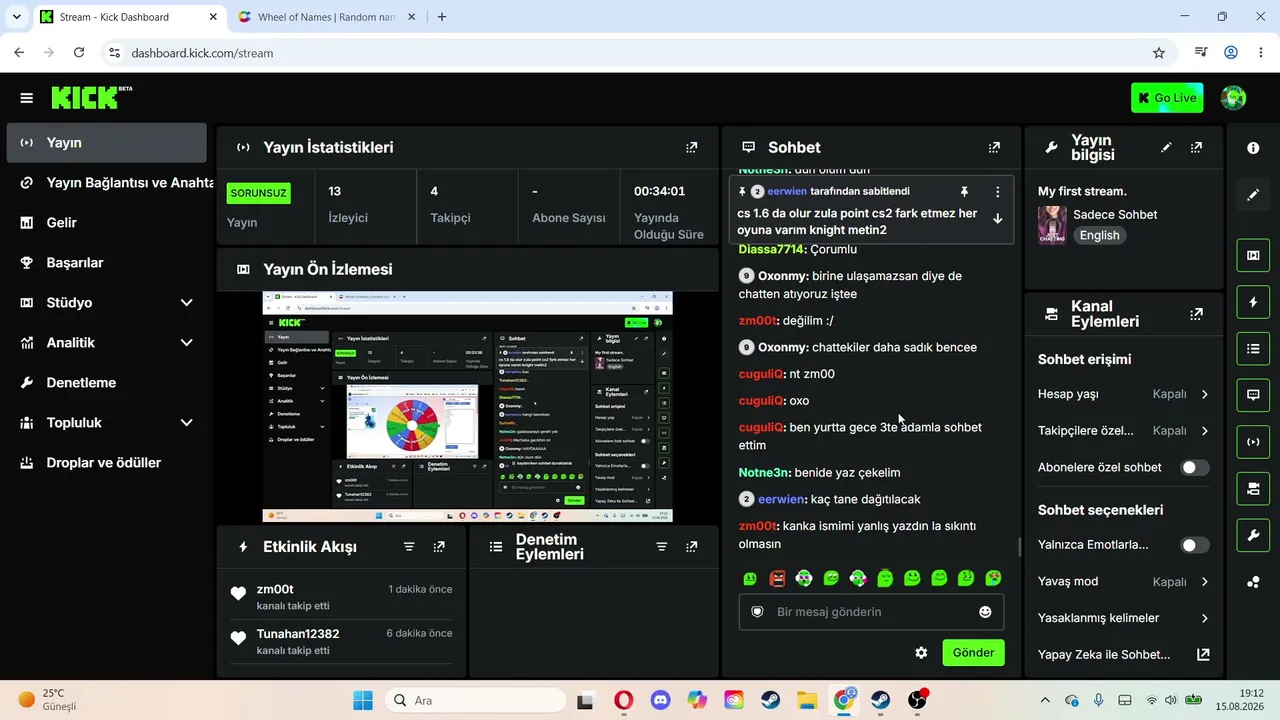The image size is (1280, 720).
Task: Open Opera browser from the taskbar
Action: (624, 700)
